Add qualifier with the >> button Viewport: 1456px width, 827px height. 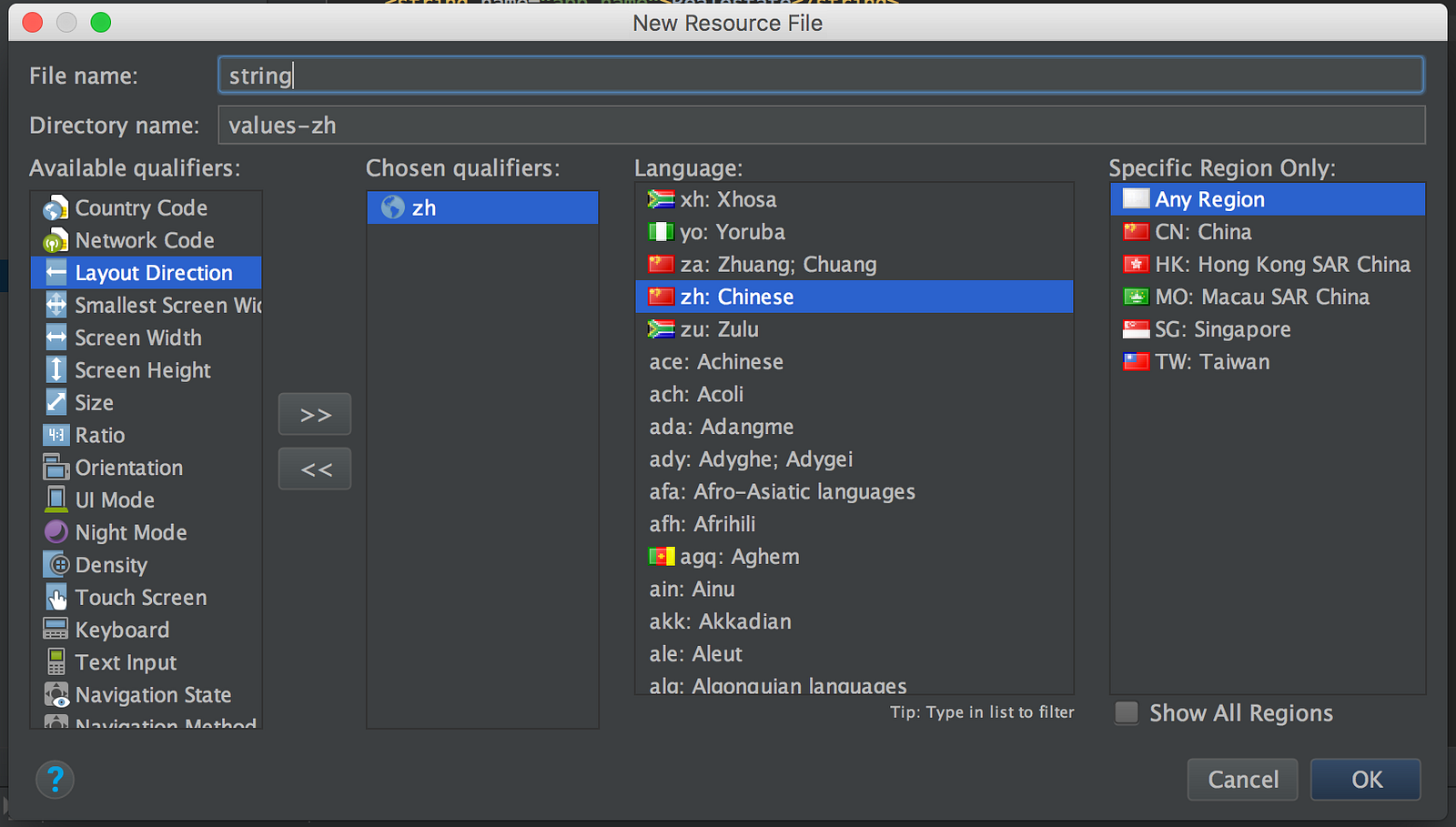click(x=315, y=415)
